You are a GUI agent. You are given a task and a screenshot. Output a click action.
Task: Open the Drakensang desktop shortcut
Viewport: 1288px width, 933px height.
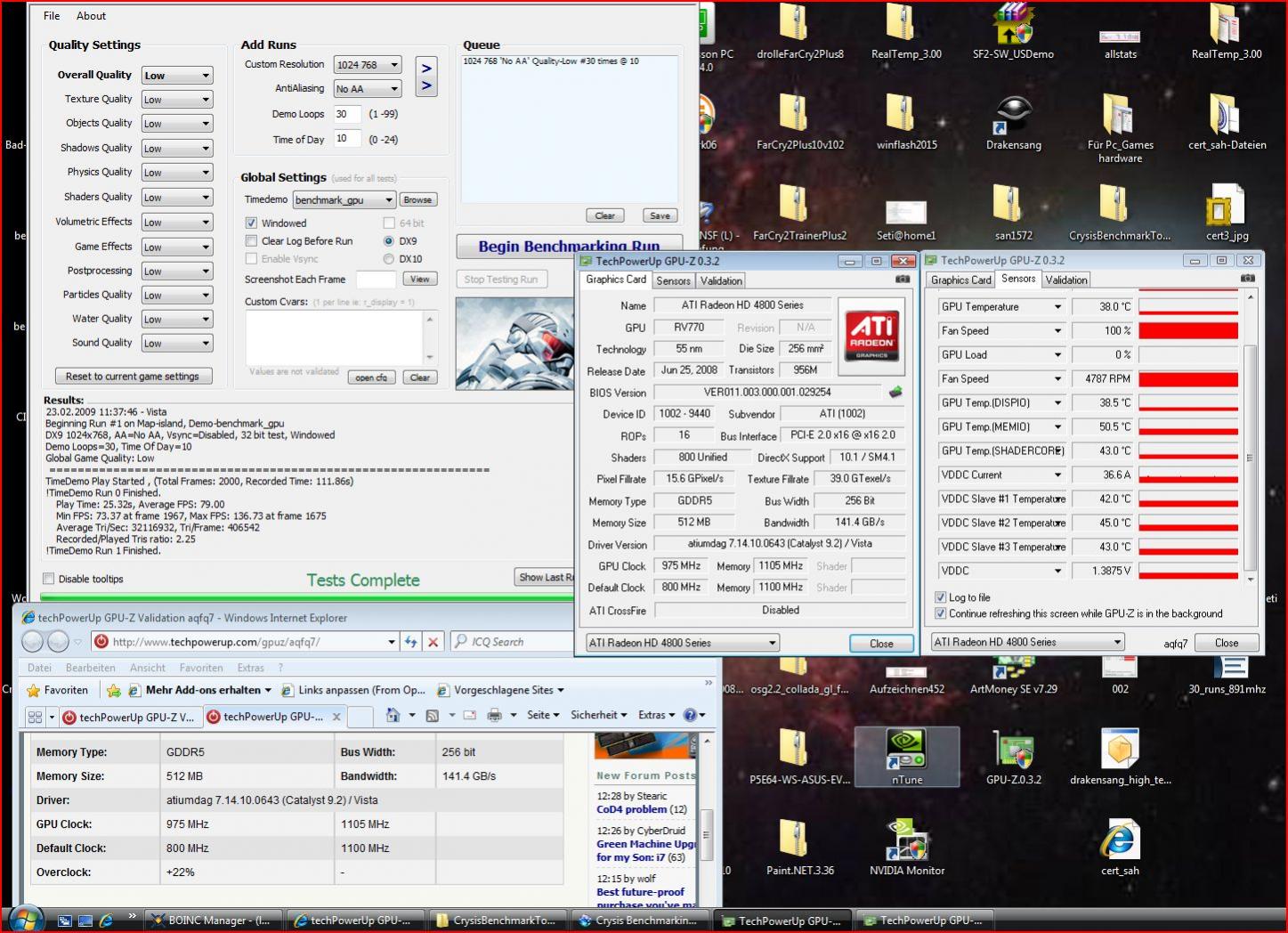tap(1013, 122)
